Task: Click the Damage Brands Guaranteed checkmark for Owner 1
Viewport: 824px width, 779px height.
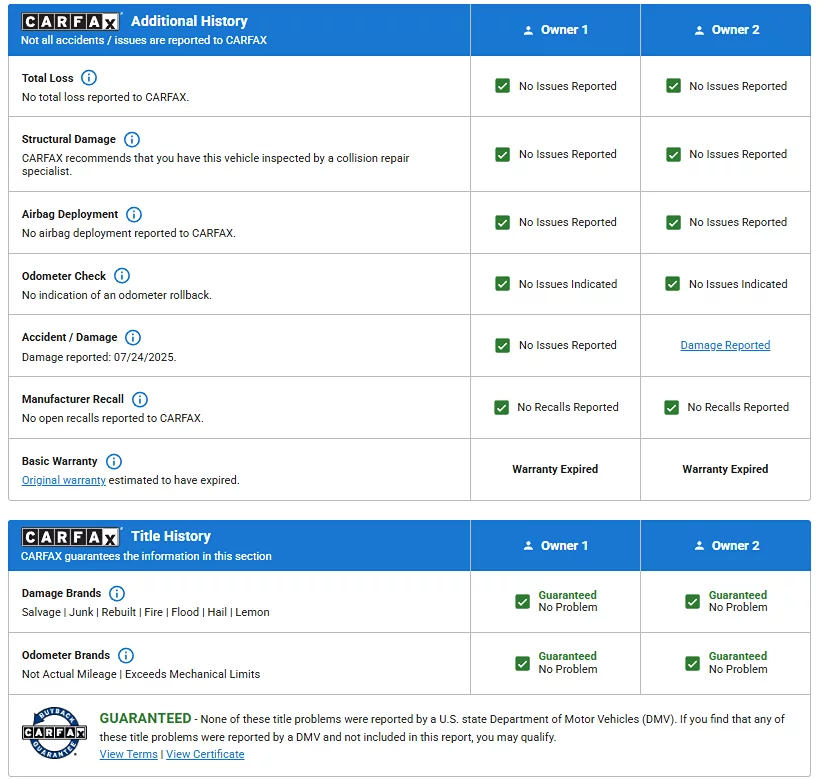Action: 522,601
